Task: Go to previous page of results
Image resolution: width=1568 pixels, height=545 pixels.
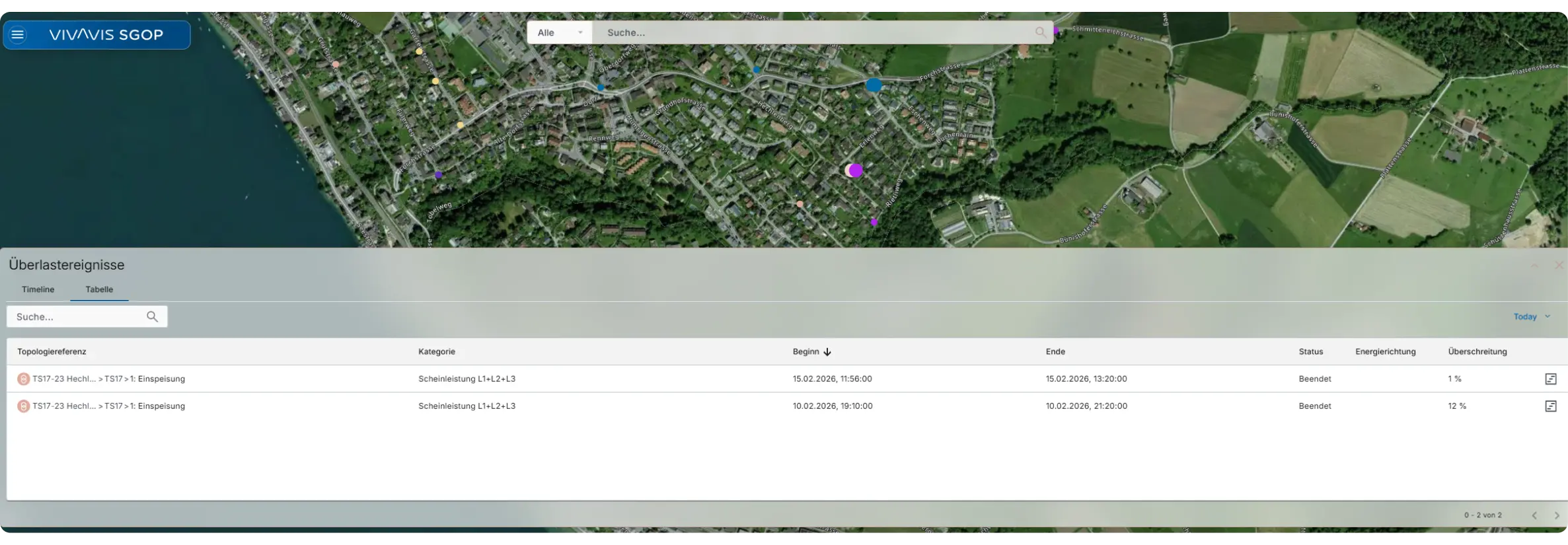Action: click(1534, 515)
